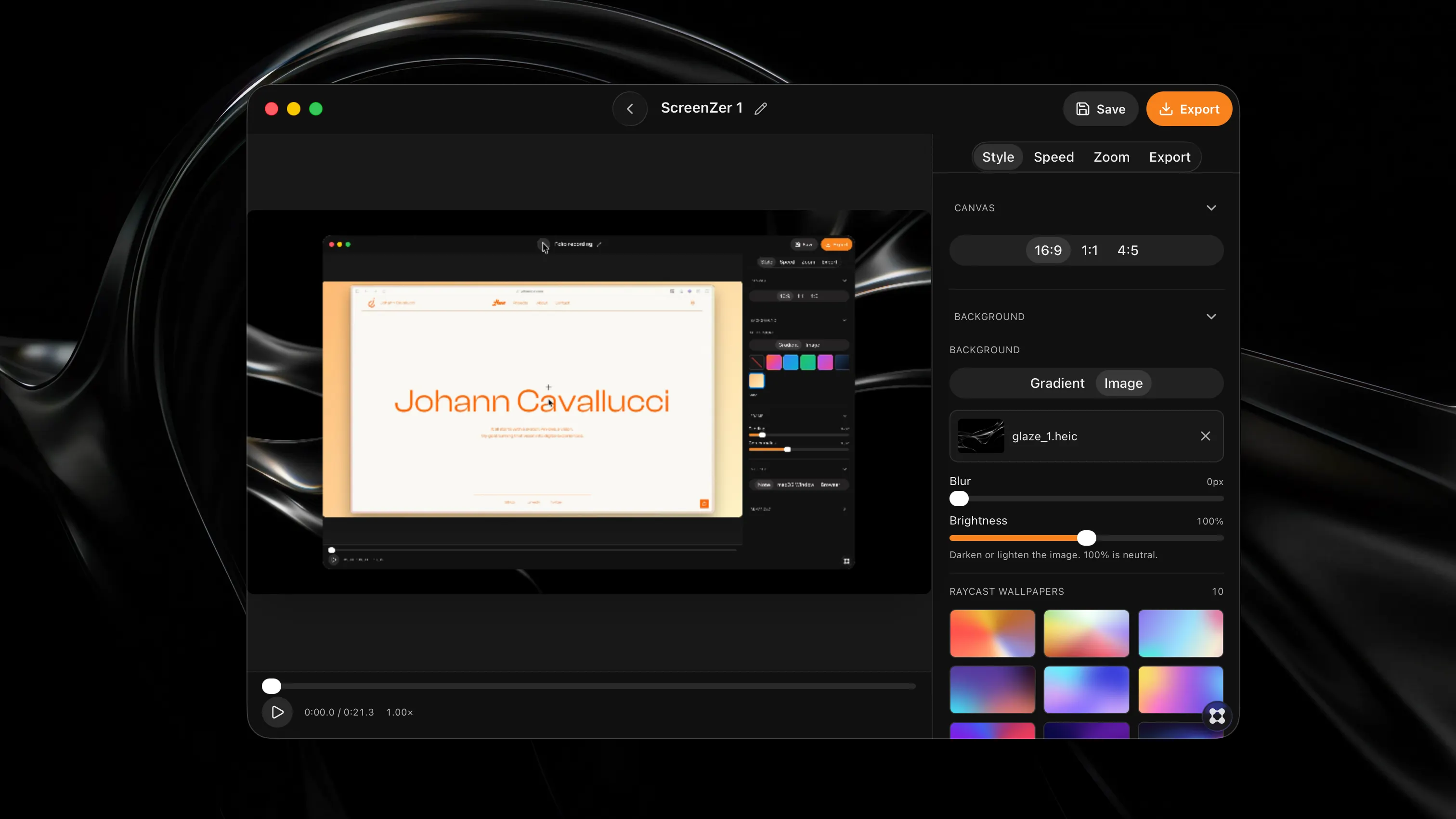Open the glaze_1.heic image thumbnail

point(981,436)
